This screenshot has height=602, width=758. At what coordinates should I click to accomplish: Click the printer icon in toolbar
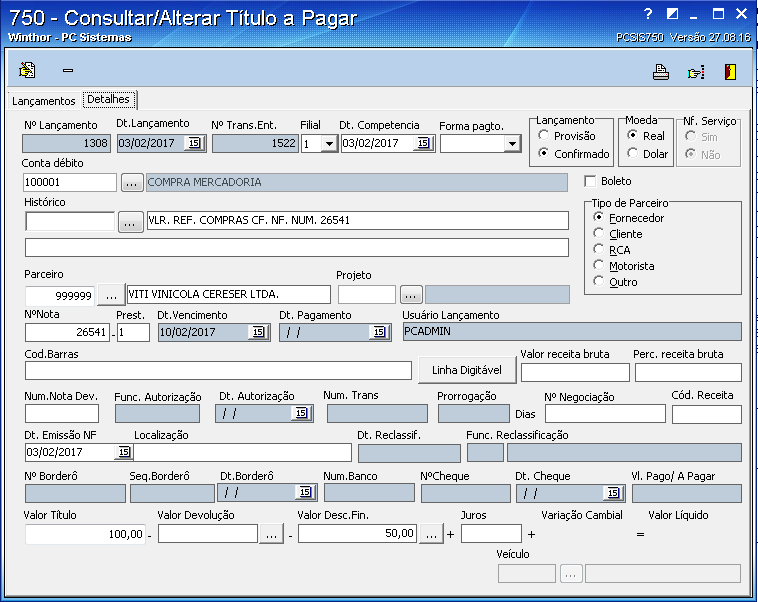point(661,72)
